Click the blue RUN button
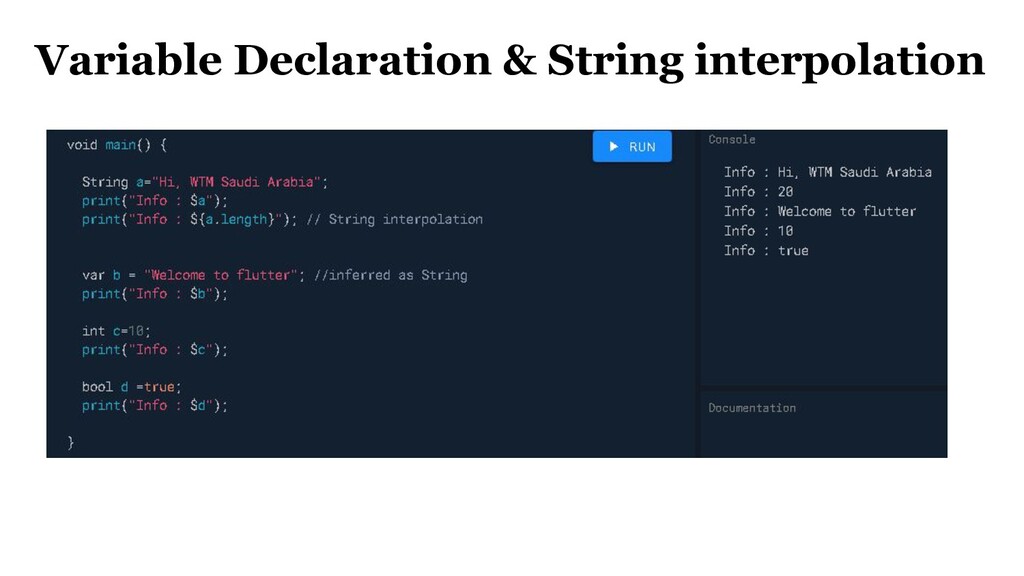This screenshot has height=576, width=1024. 632,146
